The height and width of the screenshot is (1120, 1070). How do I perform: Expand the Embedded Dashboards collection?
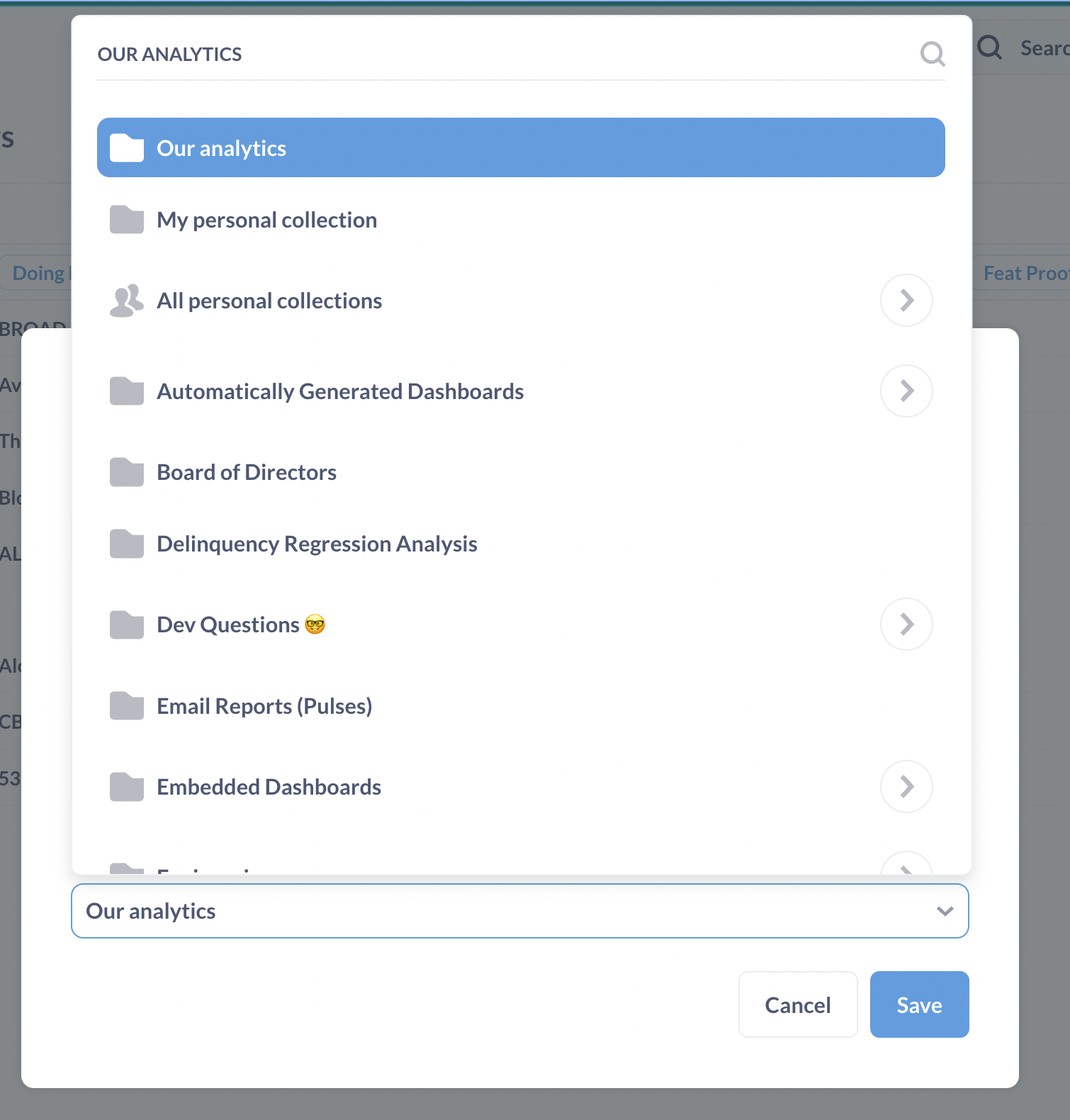coord(906,786)
